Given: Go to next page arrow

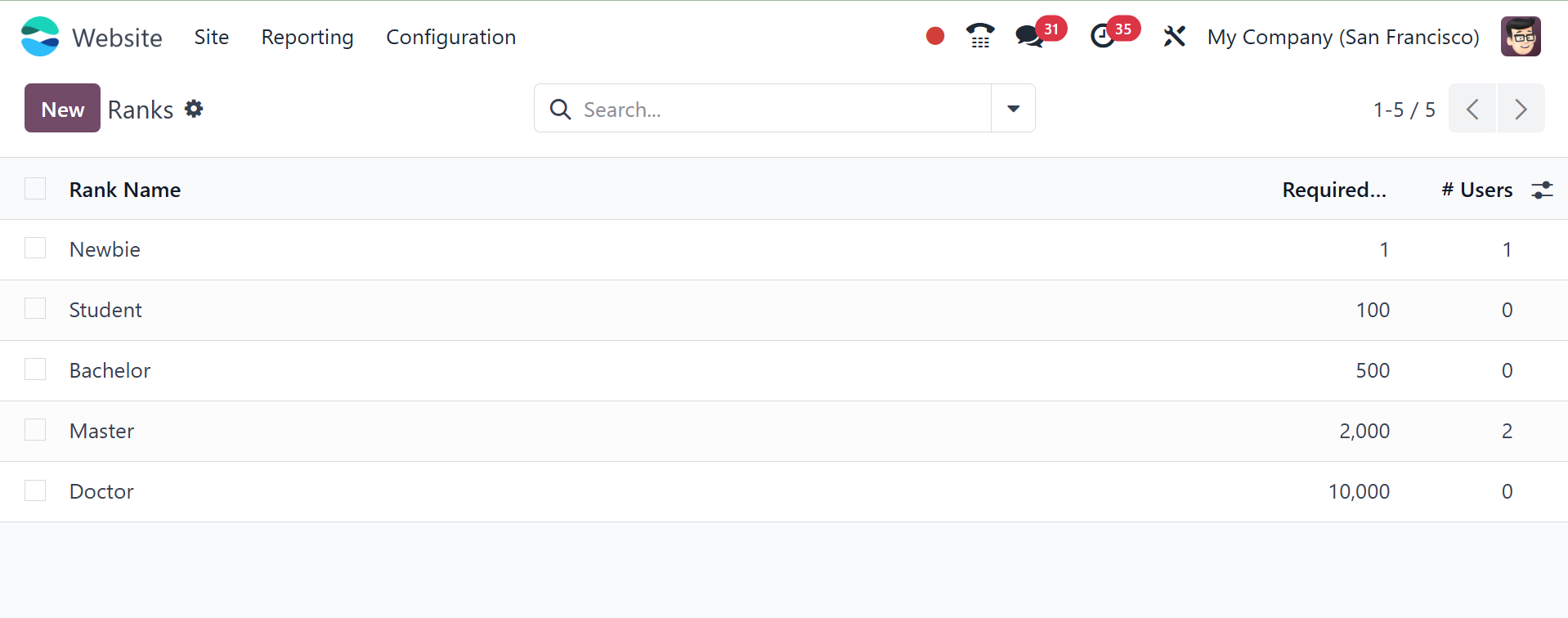Looking at the screenshot, I should (1521, 108).
